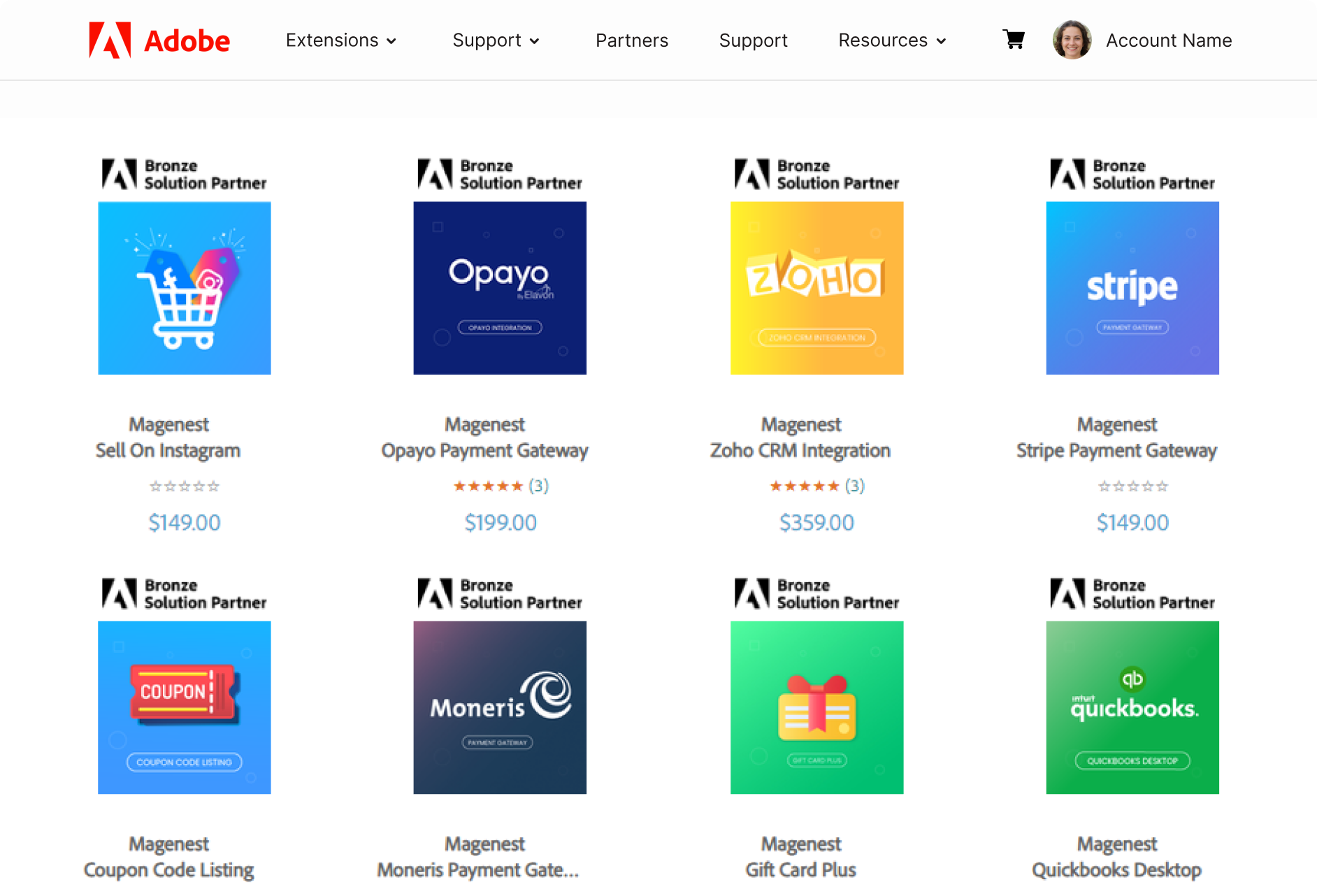Expand the Support dropdown with chevron
The image size is (1317, 896).
pos(496,41)
